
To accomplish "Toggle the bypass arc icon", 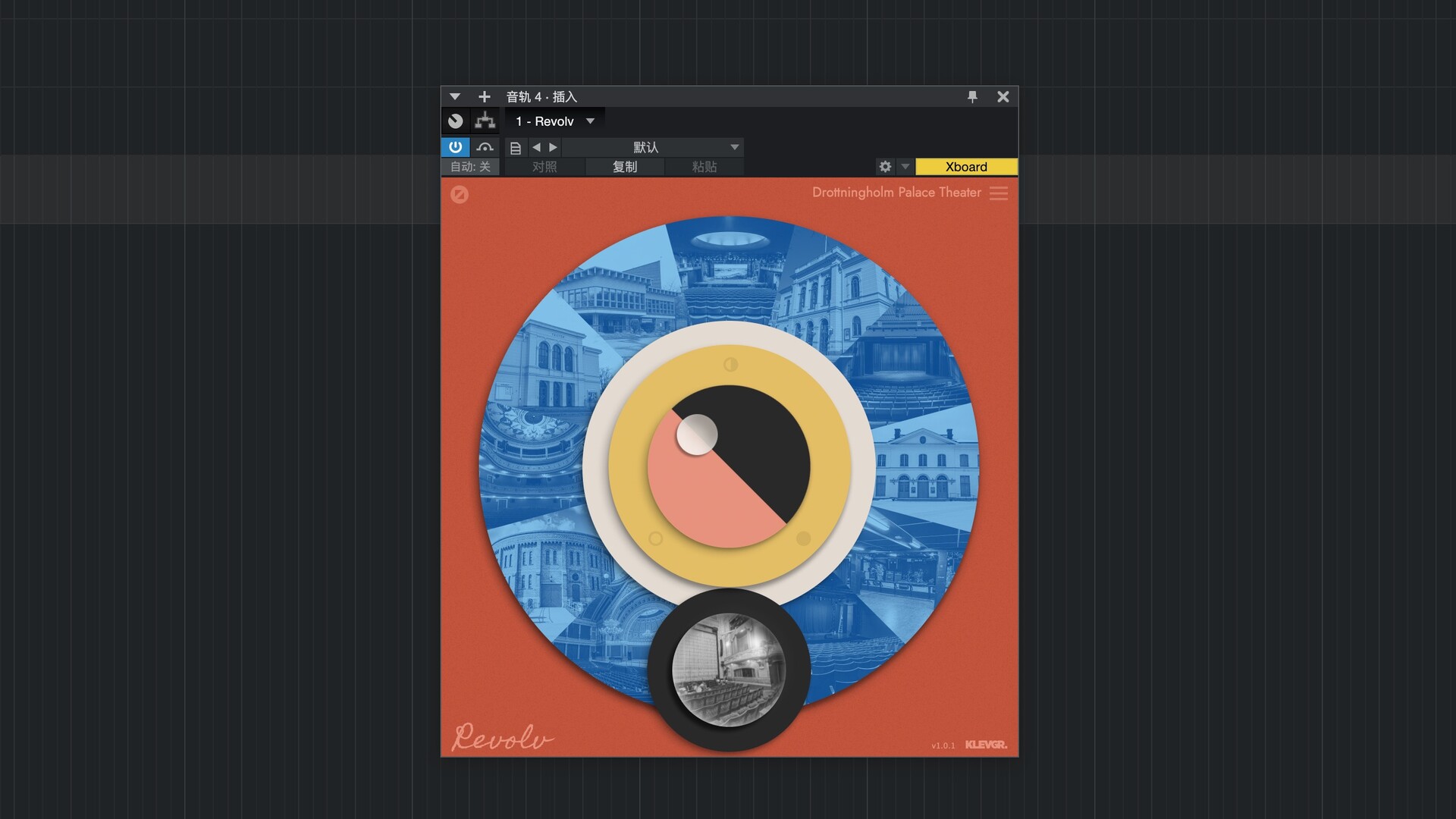I will click(x=485, y=147).
